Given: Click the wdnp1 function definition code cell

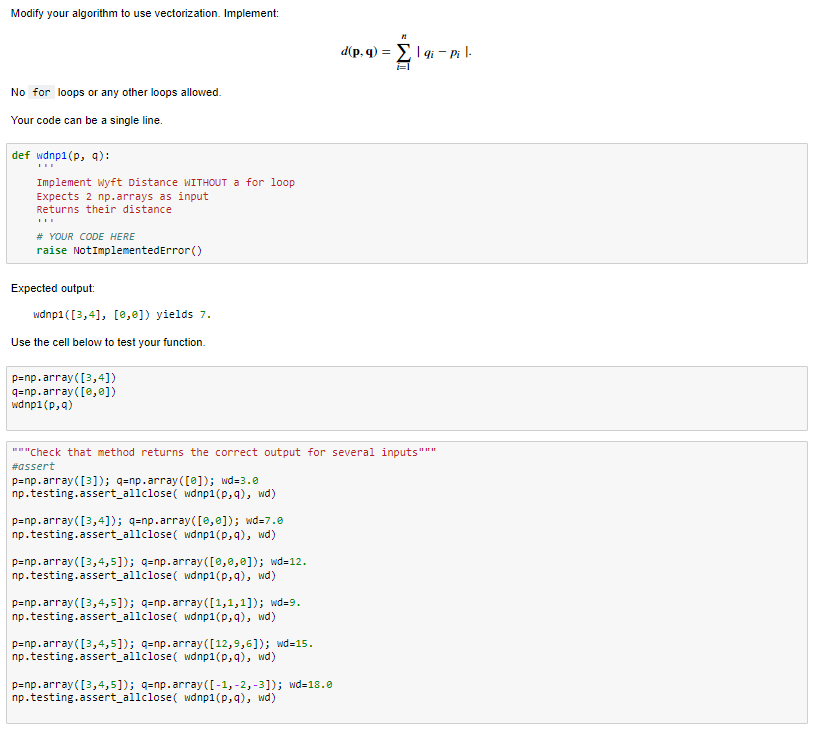Looking at the screenshot, I should pyautogui.click(x=407, y=203).
